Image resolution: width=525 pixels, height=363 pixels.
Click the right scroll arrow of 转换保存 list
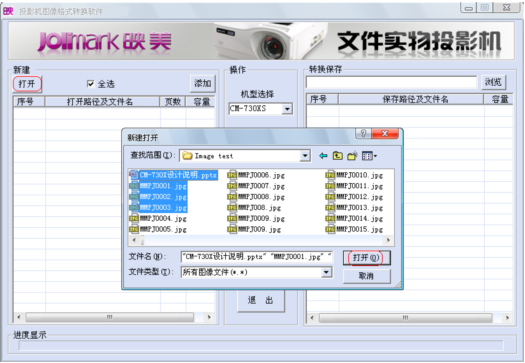508,317
